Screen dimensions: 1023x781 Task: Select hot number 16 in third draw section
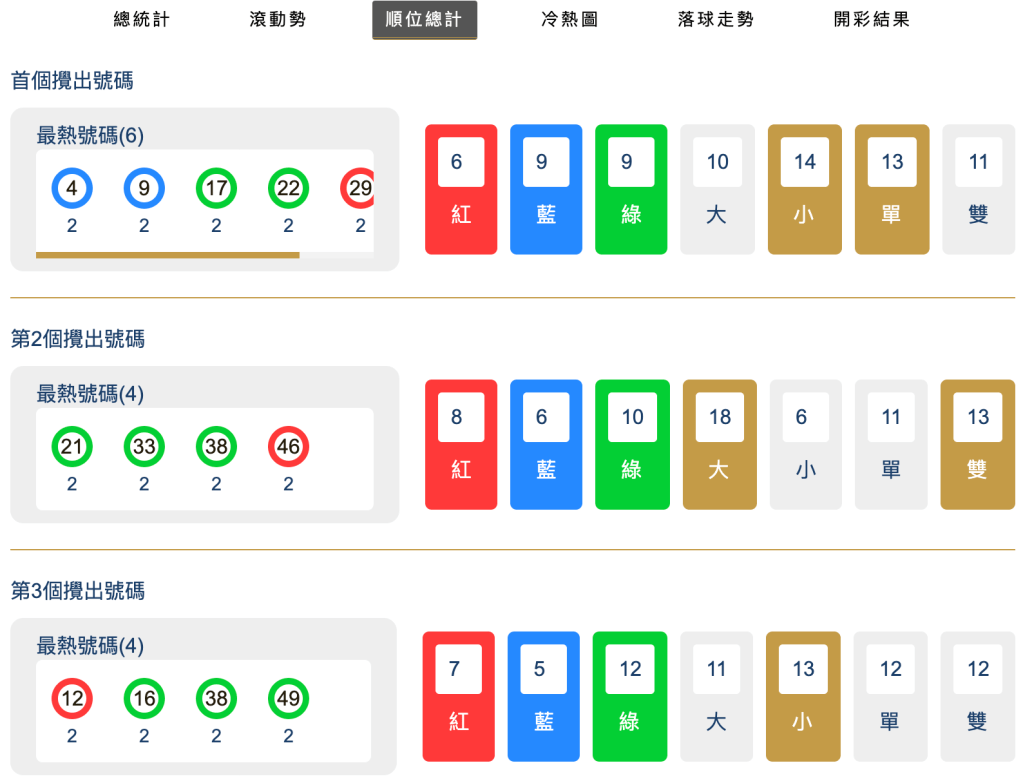tap(143, 698)
